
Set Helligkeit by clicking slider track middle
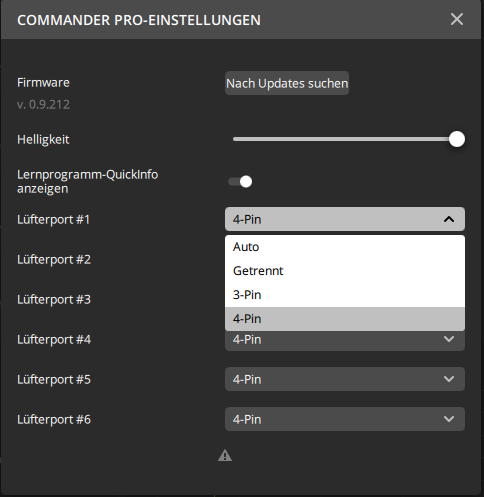[x=345, y=139]
